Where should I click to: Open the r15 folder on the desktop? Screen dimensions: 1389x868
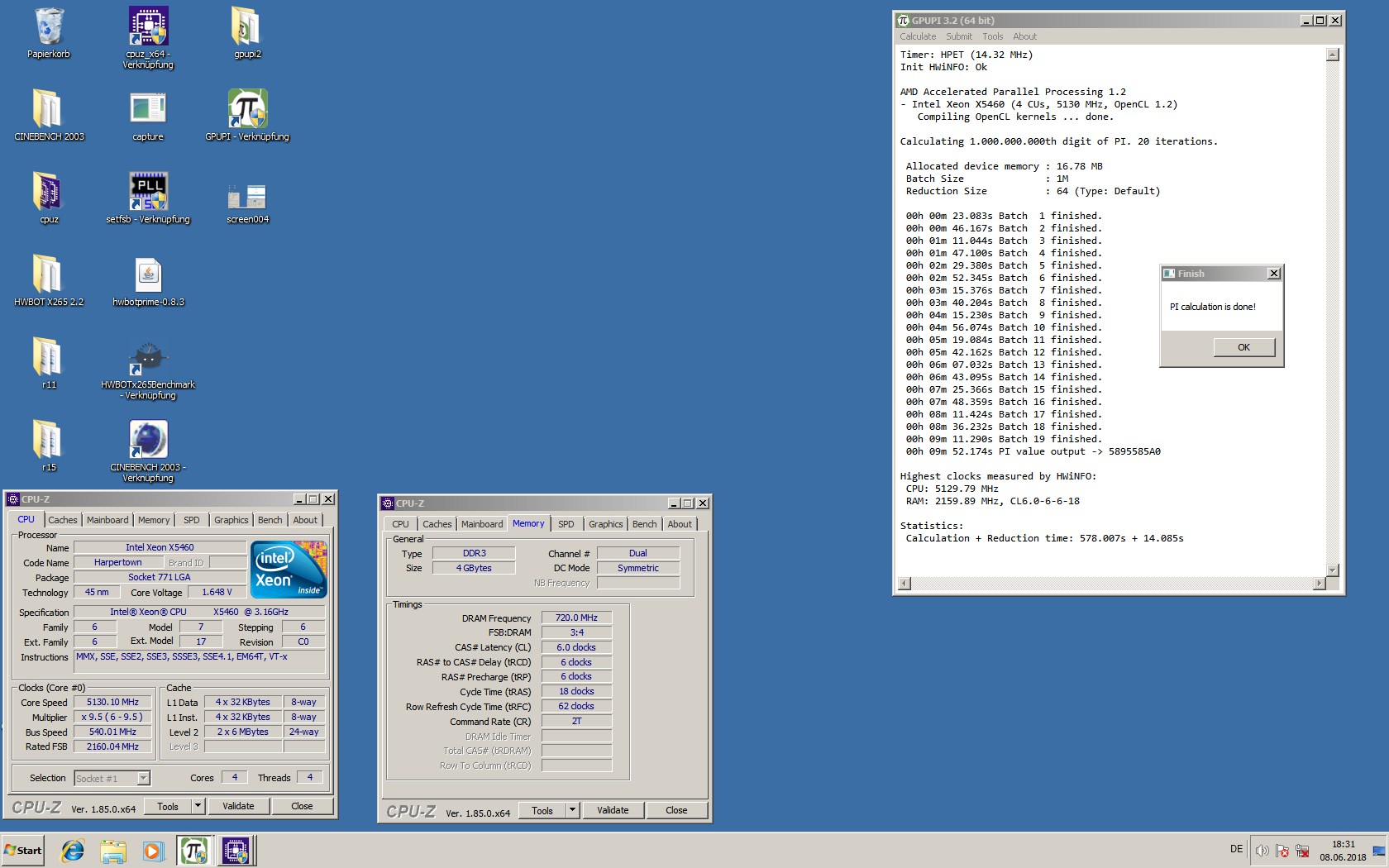[x=49, y=446]
